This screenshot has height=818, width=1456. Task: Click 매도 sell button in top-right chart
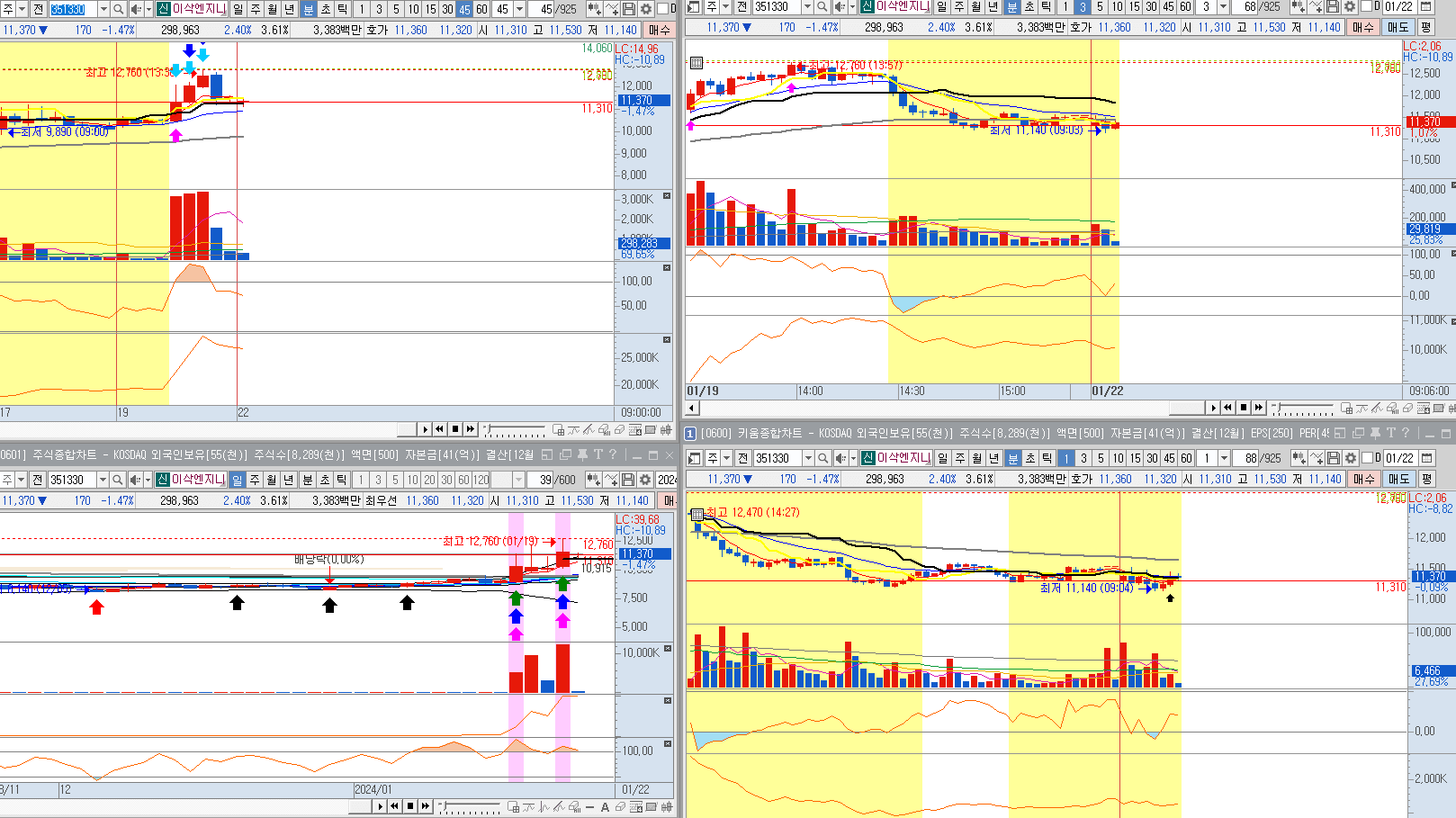[1398, 27]
